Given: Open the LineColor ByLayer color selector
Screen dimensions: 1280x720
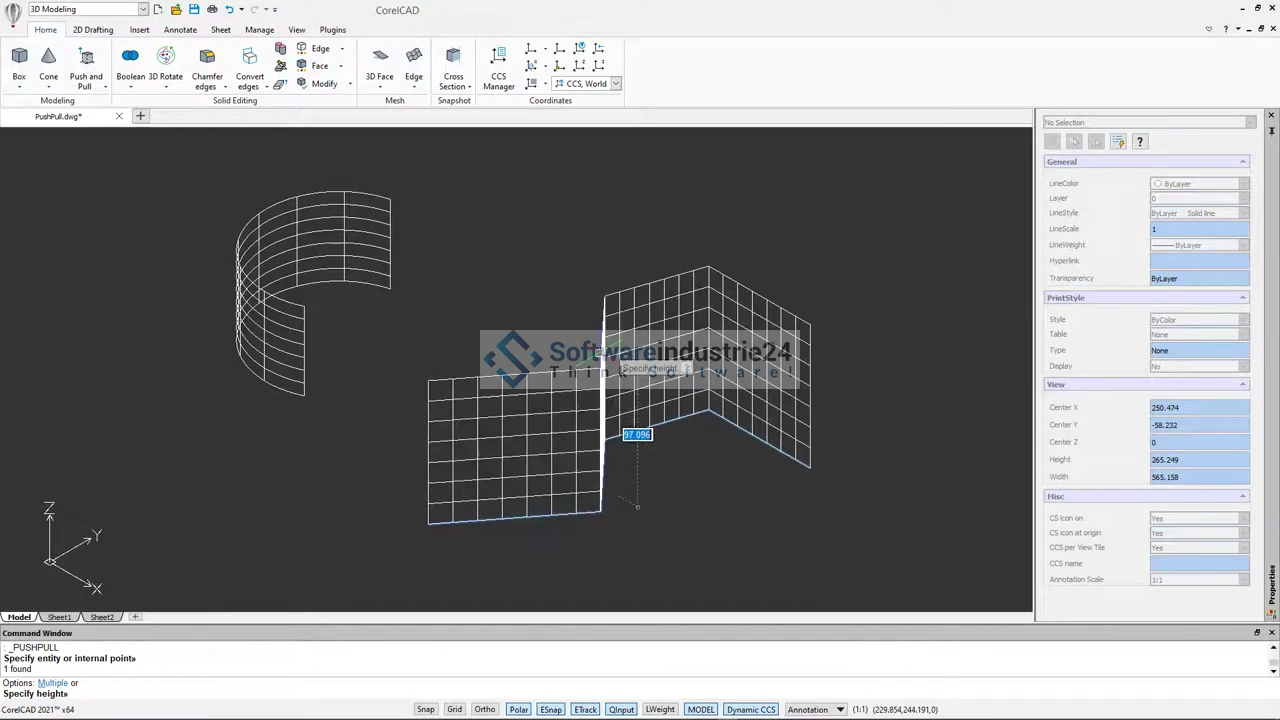Looking at the screenshot, I should click(1199, 184).
